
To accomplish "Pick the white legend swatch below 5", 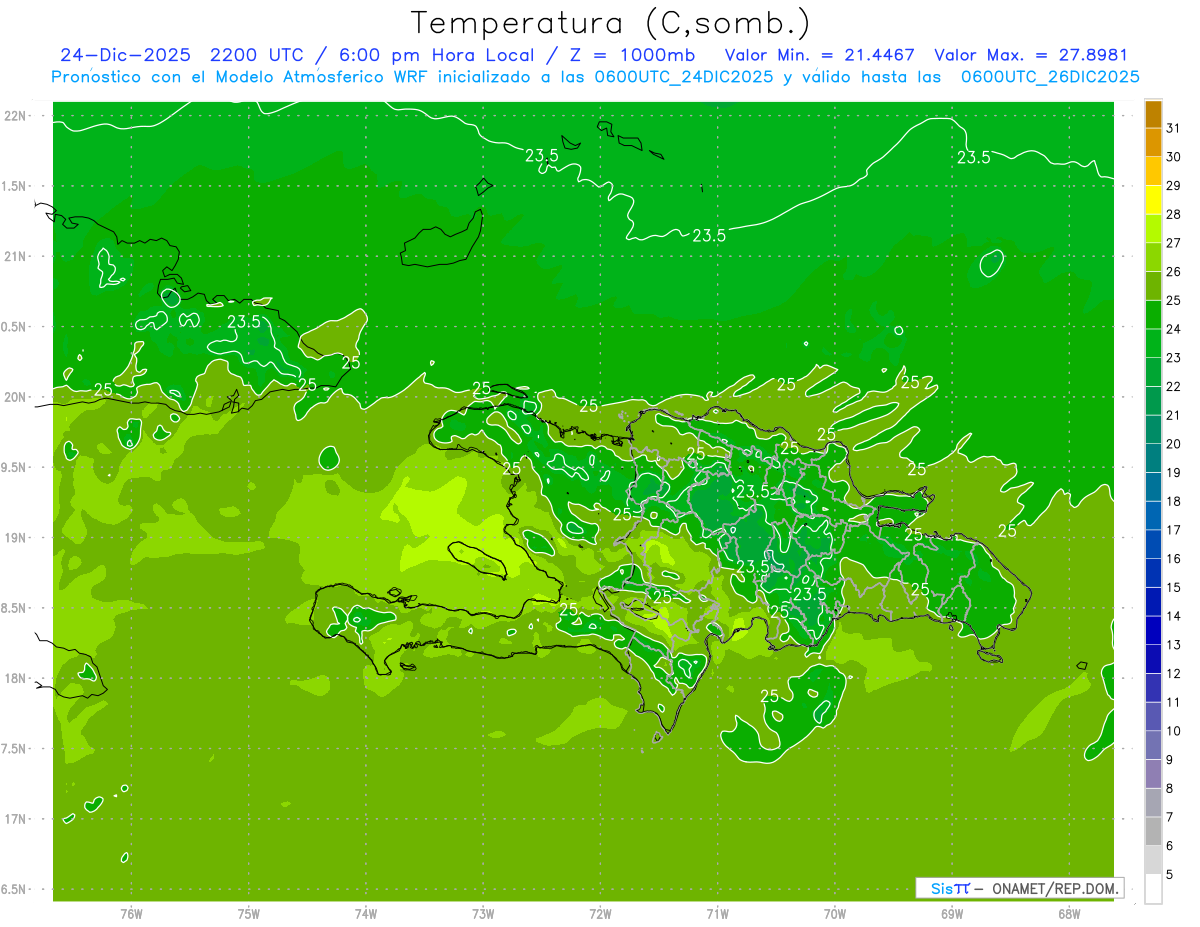I will [1153, 889].
